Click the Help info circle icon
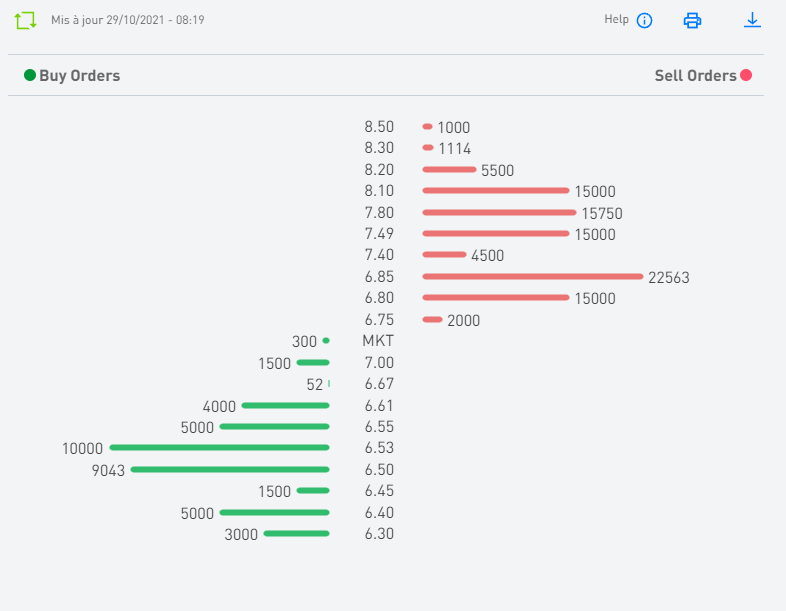 click(644, 20)
